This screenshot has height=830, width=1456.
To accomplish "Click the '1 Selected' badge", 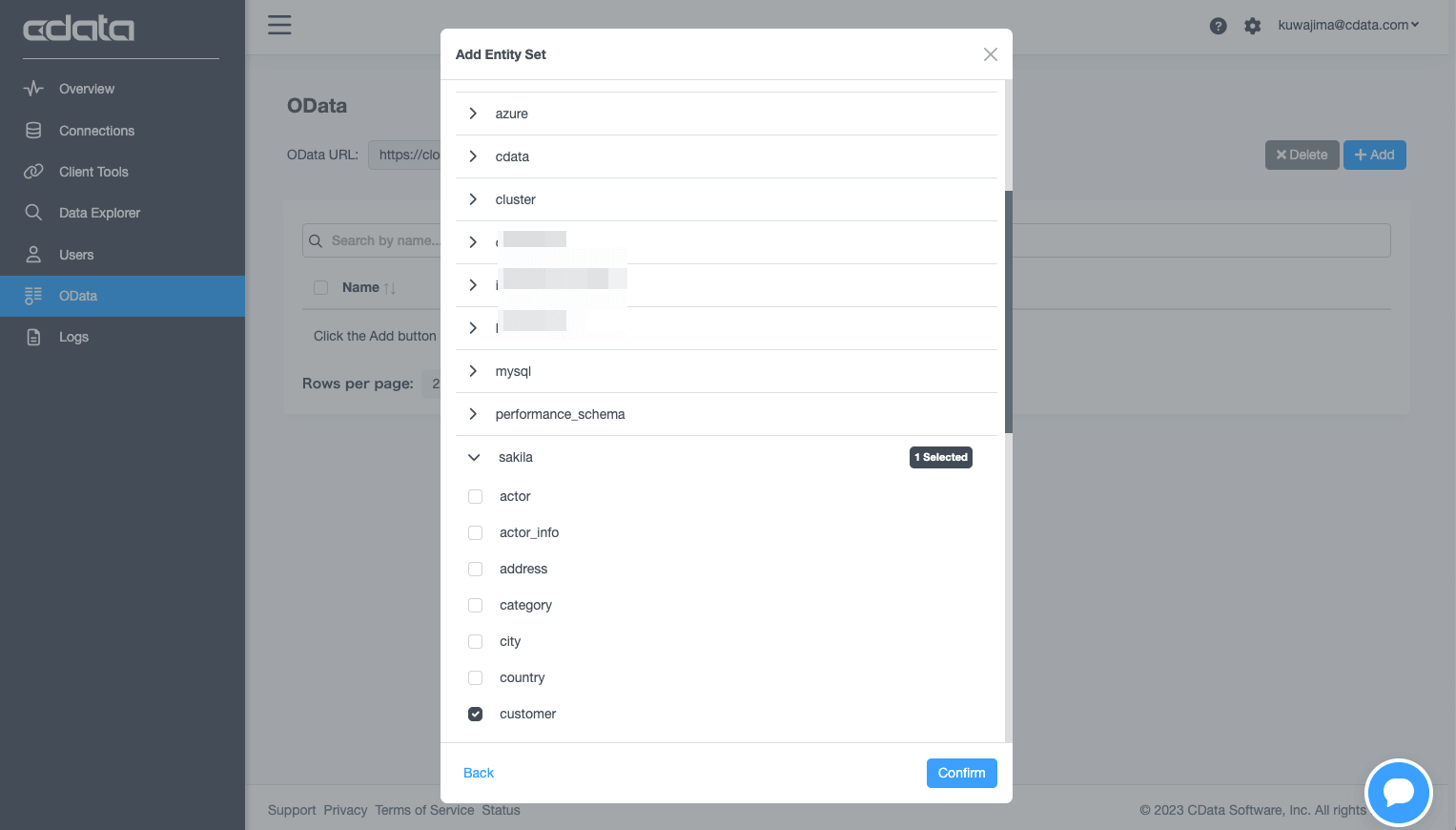I will pyautogui.click(x=941, y=457).
